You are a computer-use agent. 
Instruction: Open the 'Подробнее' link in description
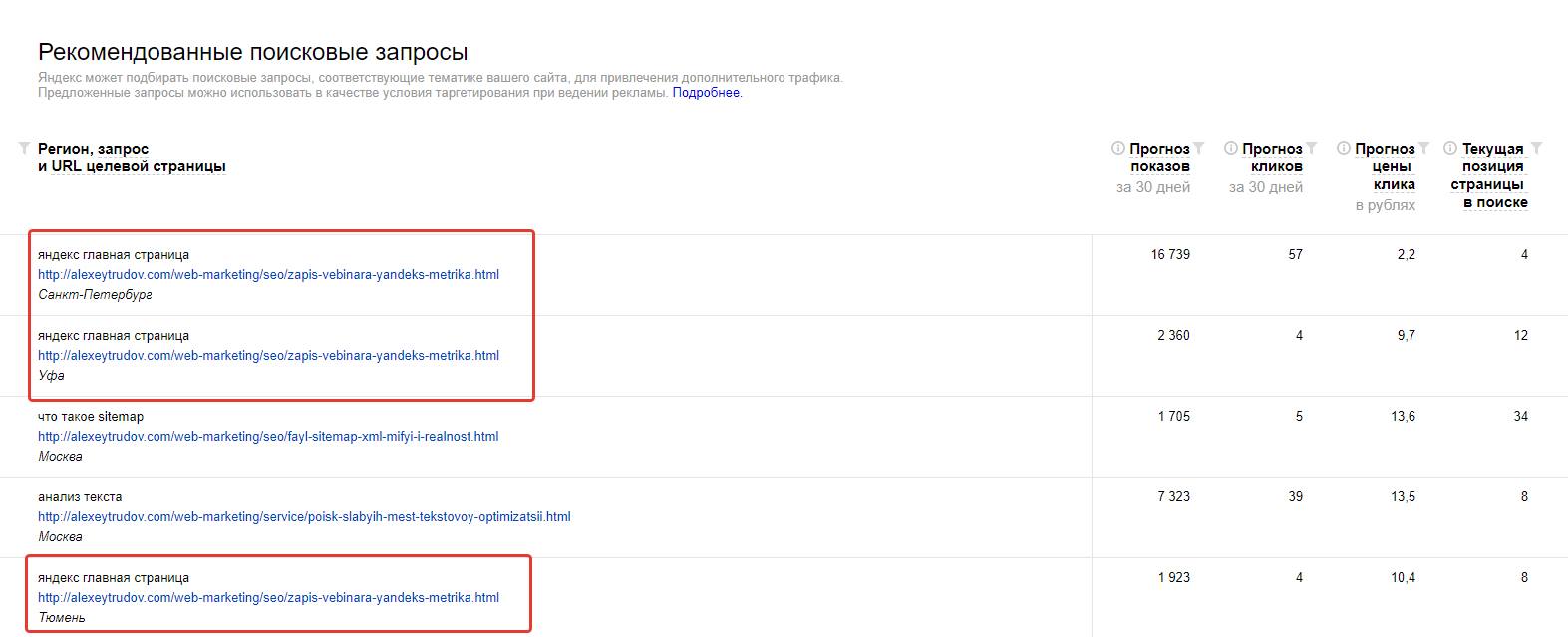click(x=706, y=93)
